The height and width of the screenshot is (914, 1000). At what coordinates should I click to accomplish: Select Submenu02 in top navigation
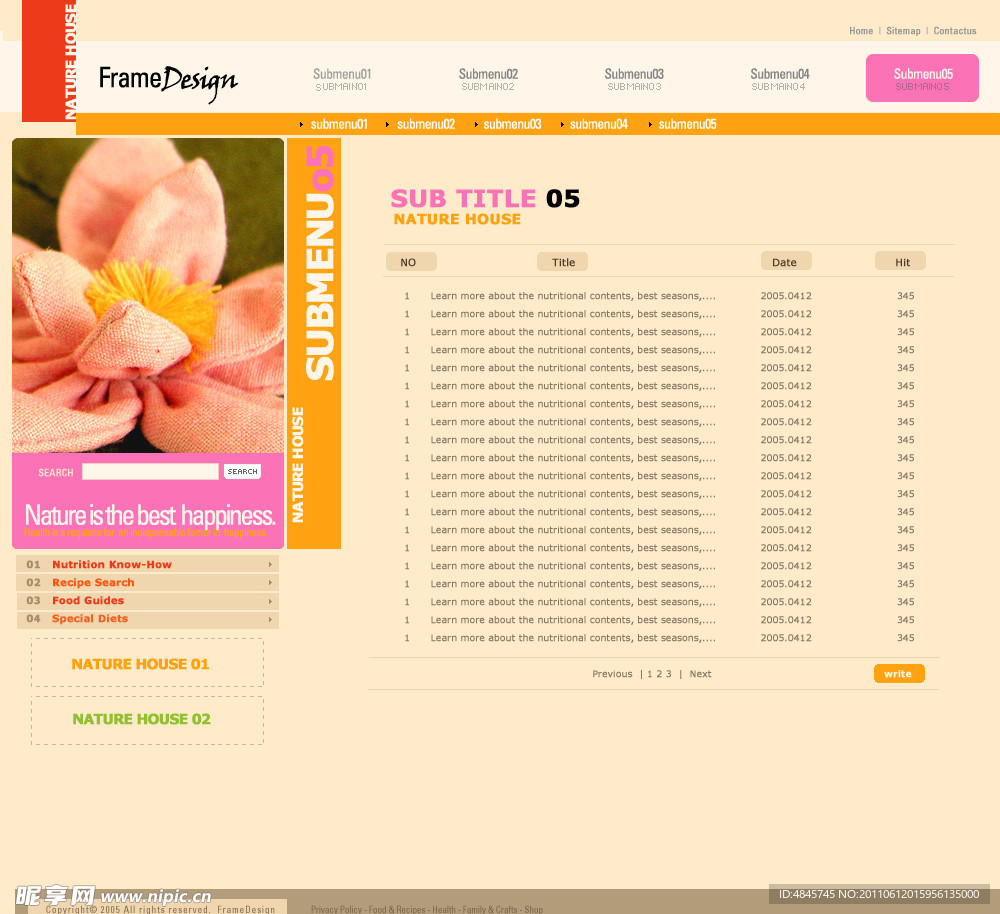pos(488,78)
